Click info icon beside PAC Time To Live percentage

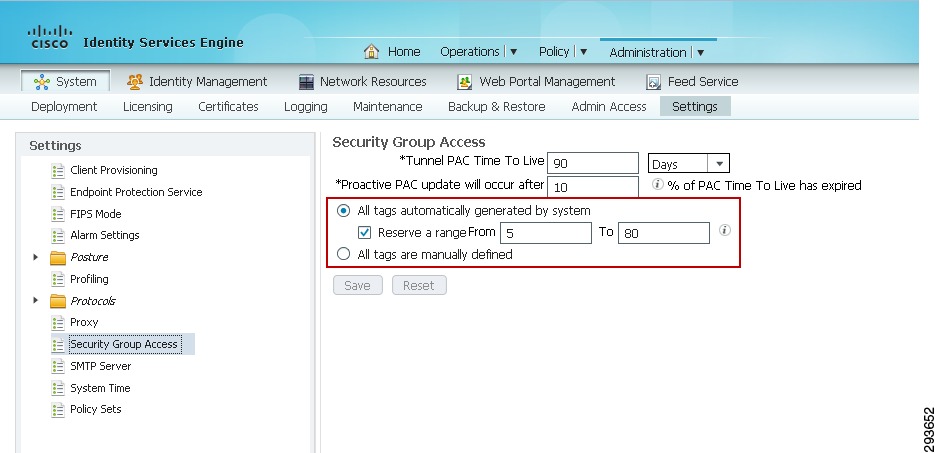[x=658, y=184]
